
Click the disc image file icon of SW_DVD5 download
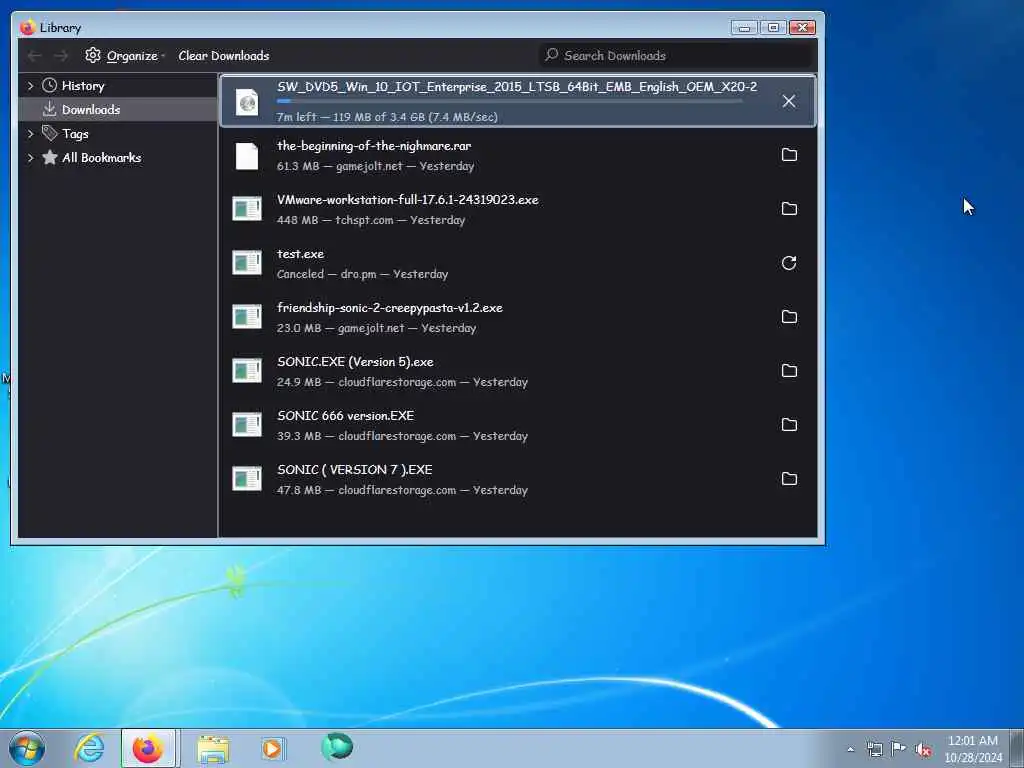click(247, 102)
